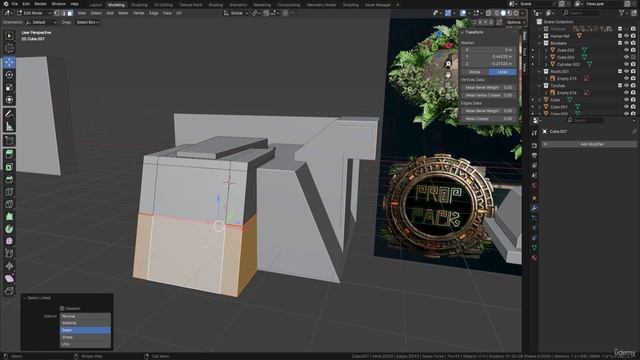Switch to the UV Editing workspace tab
640x360 pixels.
[x=163, y=5]
